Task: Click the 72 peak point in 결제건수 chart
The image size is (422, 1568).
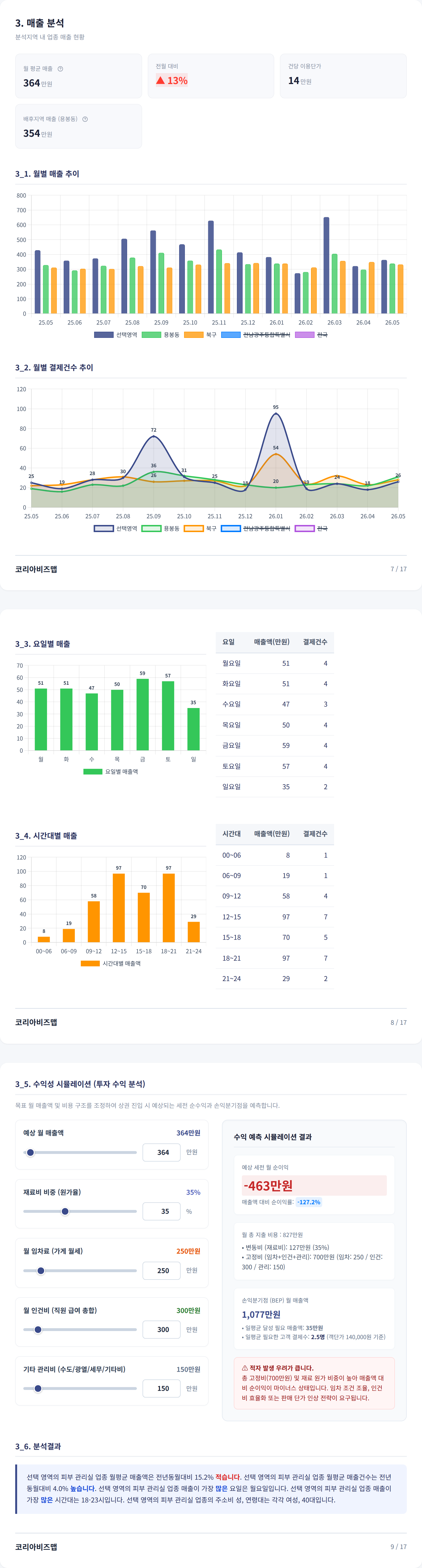Action: [x=153, y=436]
